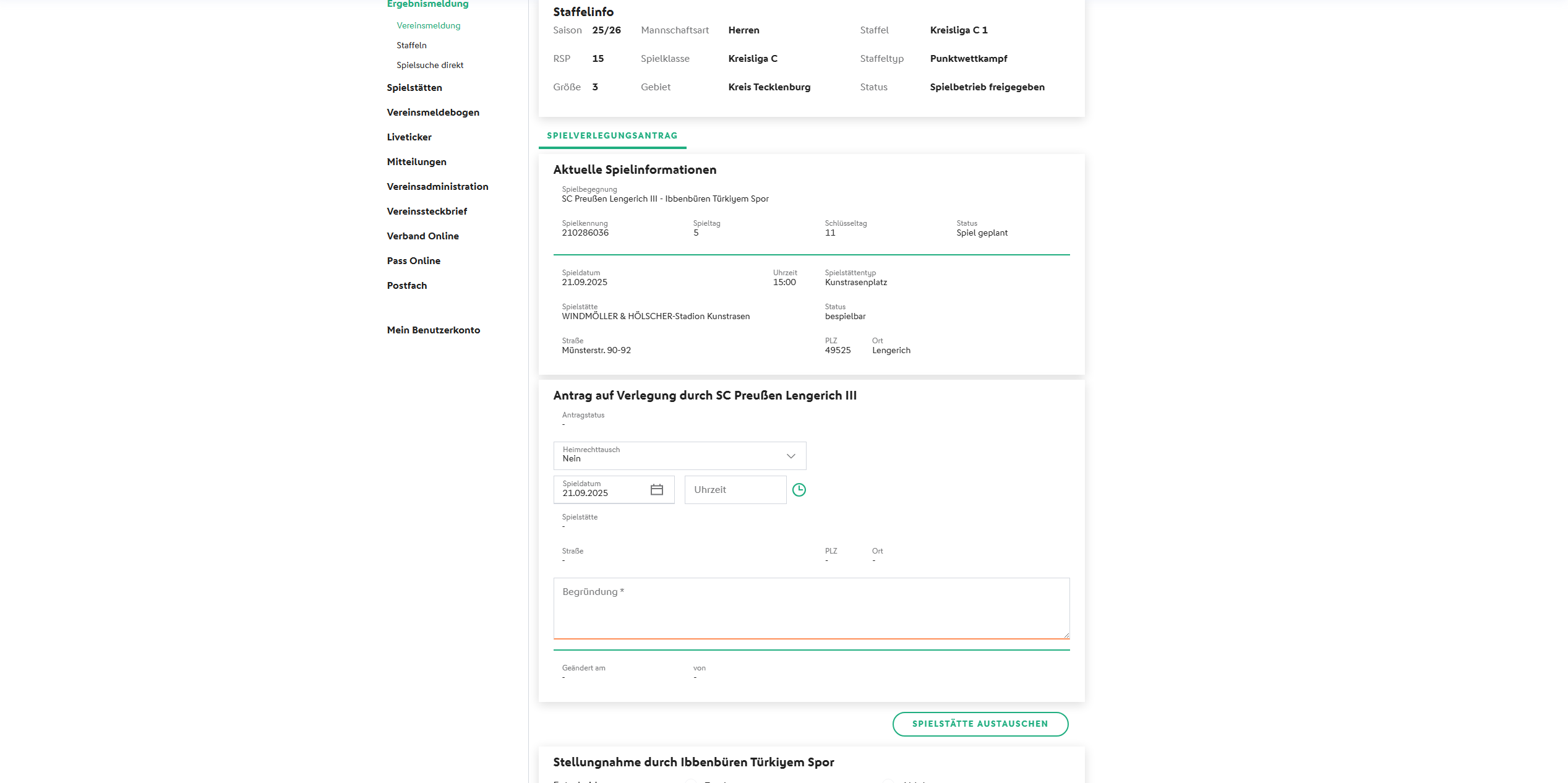This screenshot has height=783, width=1568.
Task: Navigate to Liveticker in the sidebar
Action: pyautogui.click(x=409, y=137)
